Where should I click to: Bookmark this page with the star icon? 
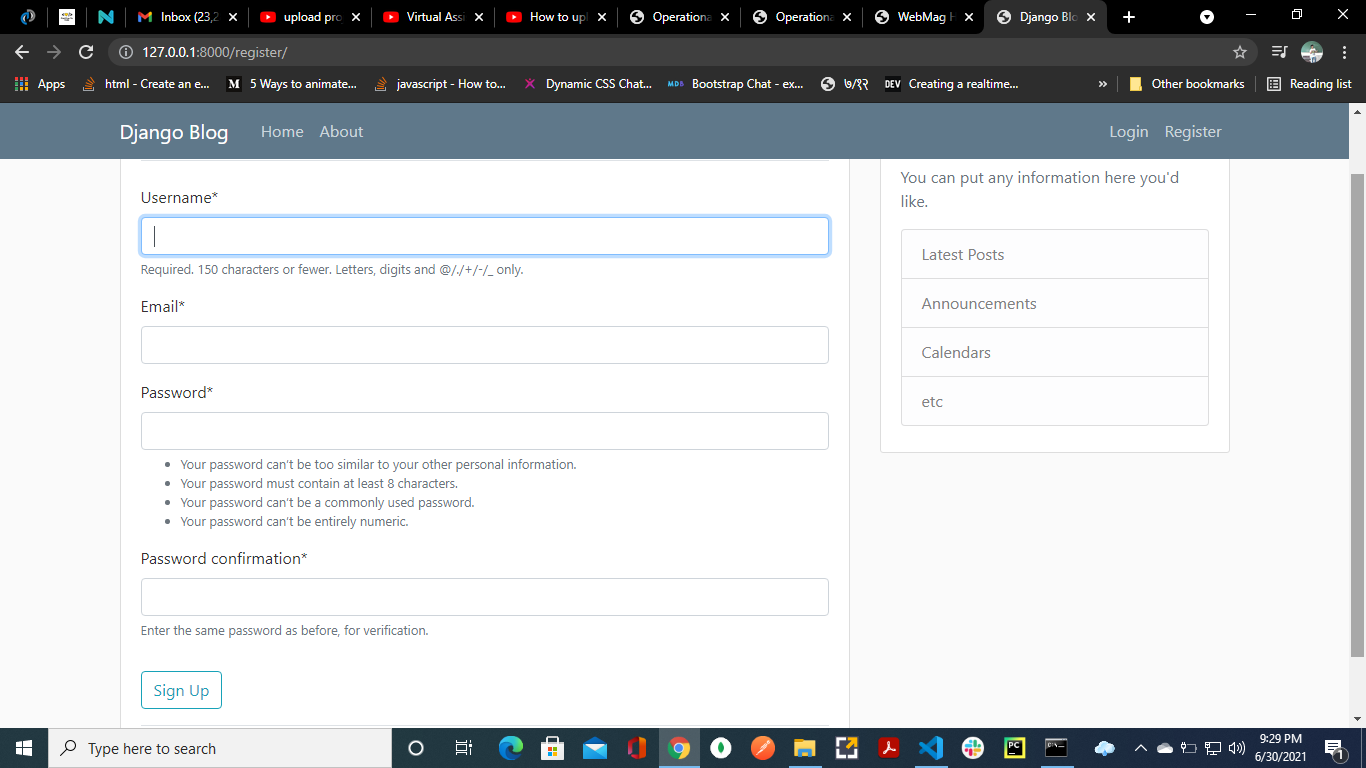click(x=1238, y=51)
